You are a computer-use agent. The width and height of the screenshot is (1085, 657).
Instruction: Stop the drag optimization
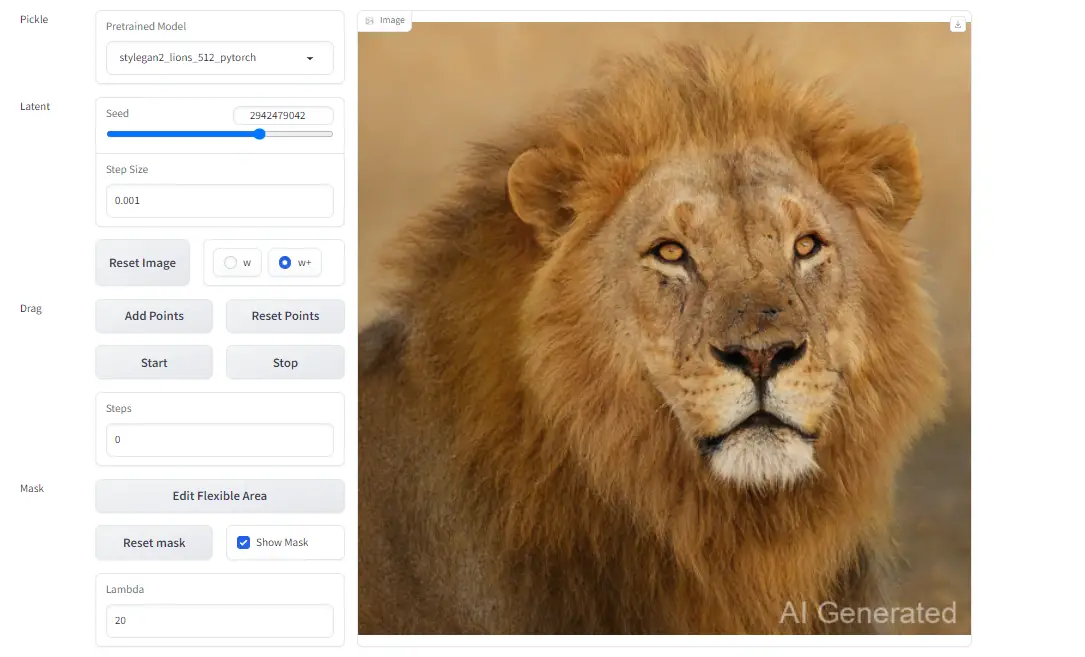(x=284, y=362)
